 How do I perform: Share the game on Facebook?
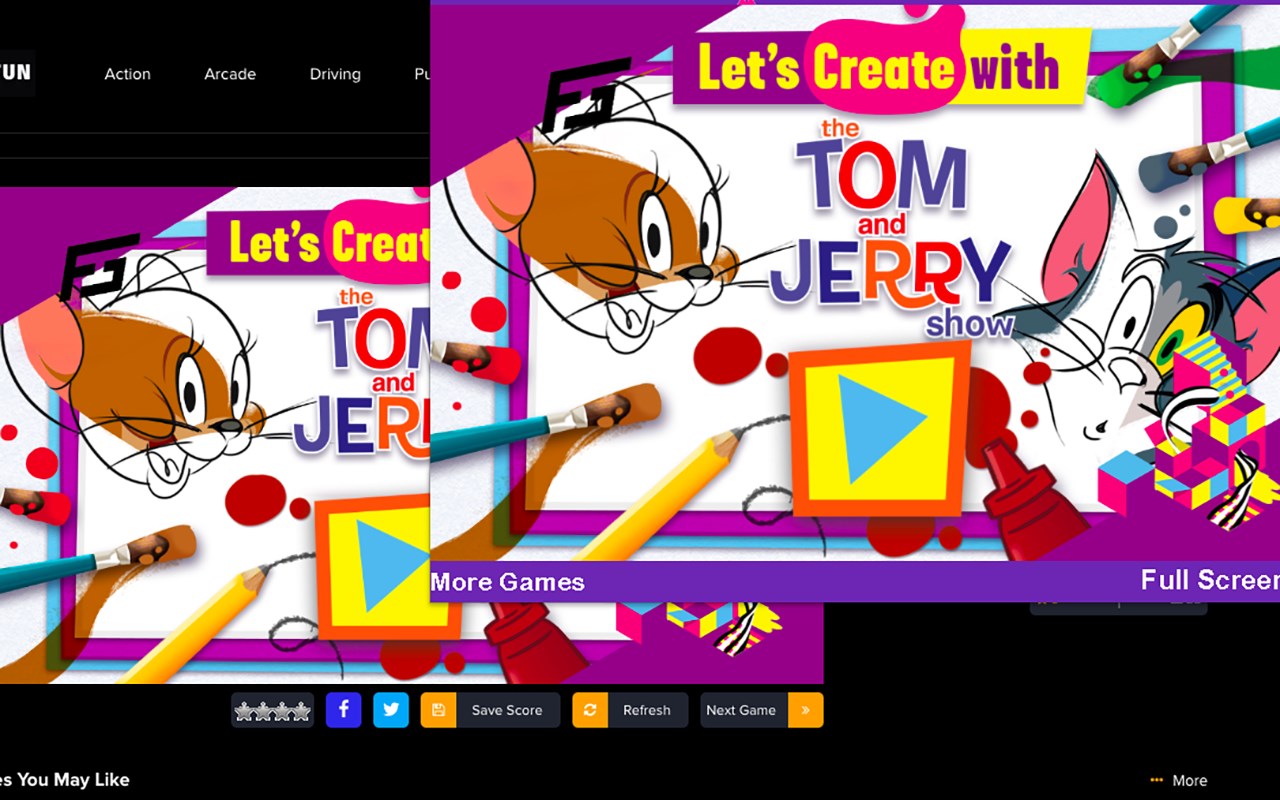click(343, 710)
